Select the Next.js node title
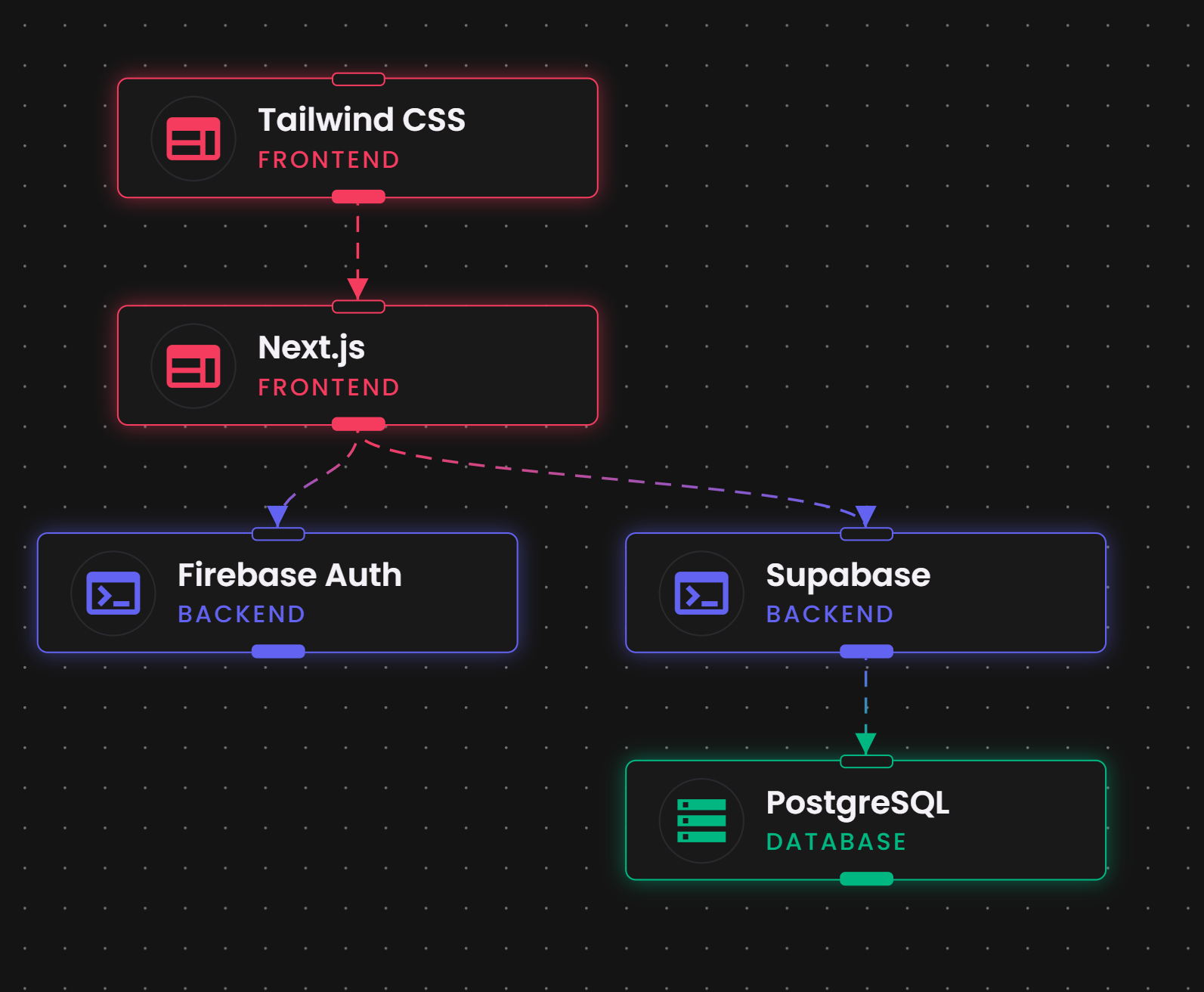The image size is (1204, 992). point(311,349)
